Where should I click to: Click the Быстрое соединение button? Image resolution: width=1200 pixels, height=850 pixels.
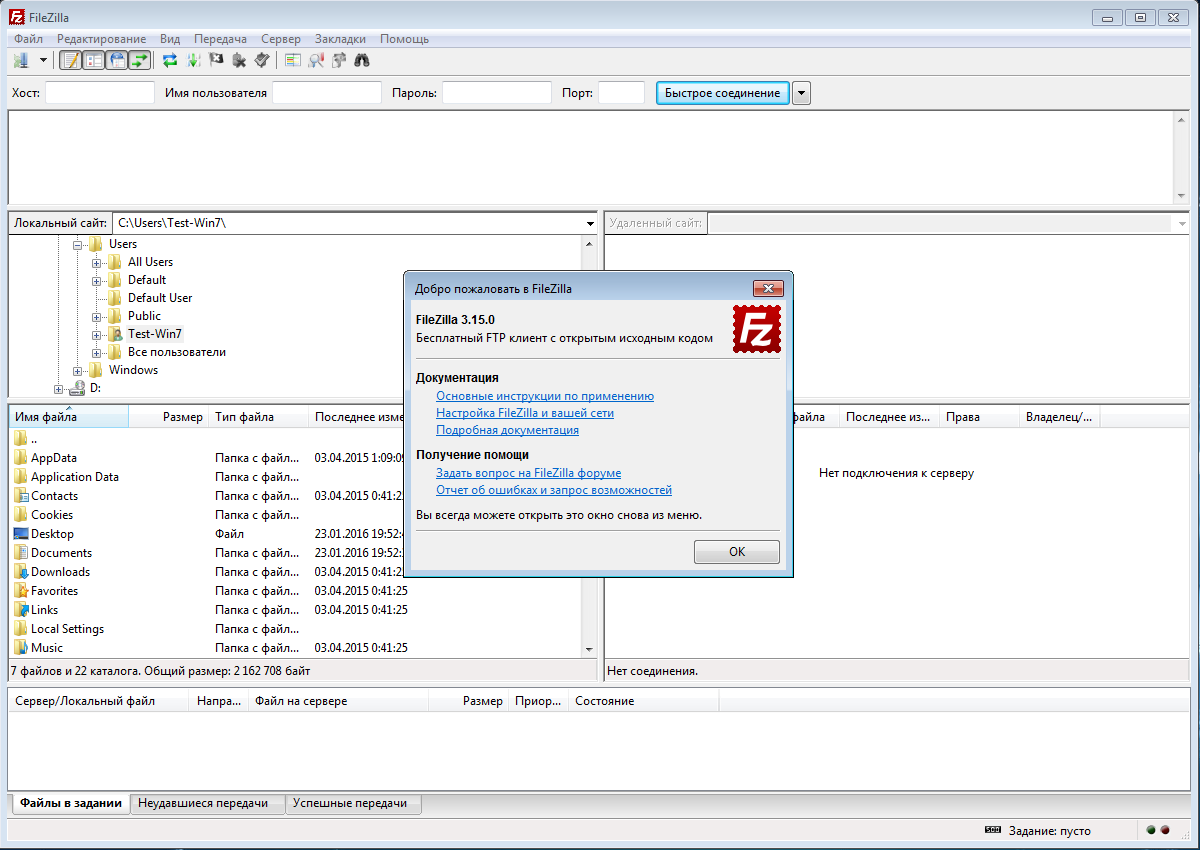[x=722, y=93]
